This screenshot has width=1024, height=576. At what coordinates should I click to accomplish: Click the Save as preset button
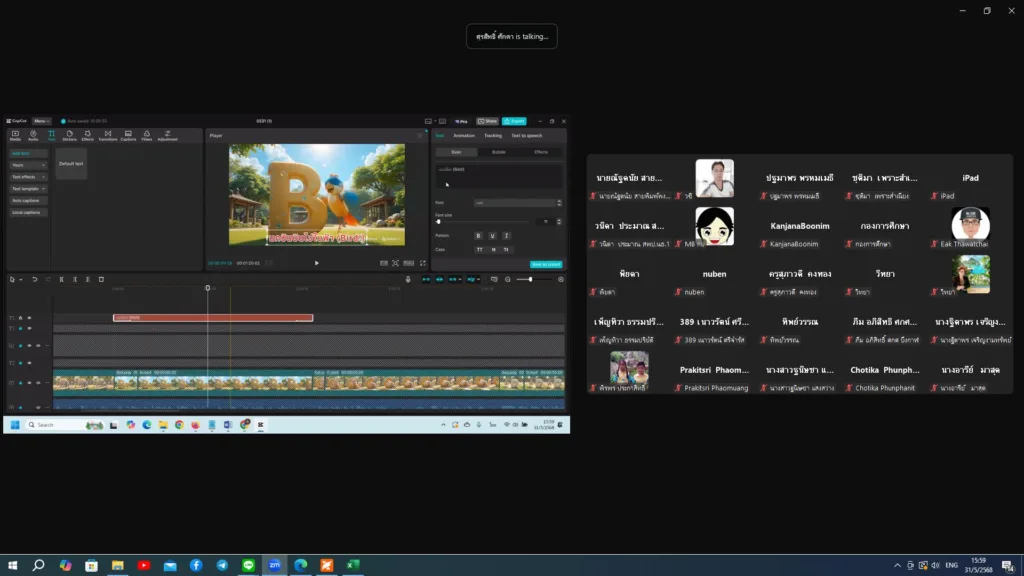pos(546,264)
